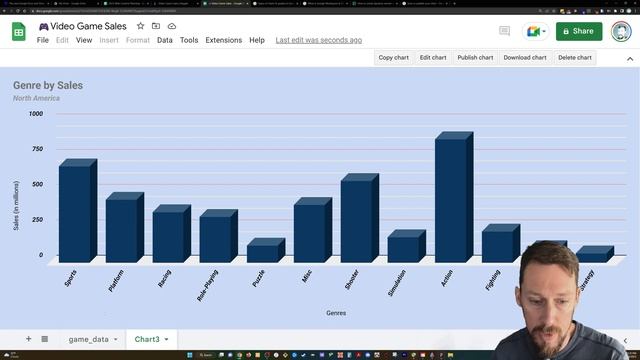Click the move to folder icon
Screen dimensions: 640x360
pyautogui.click(x=156, y=26)
